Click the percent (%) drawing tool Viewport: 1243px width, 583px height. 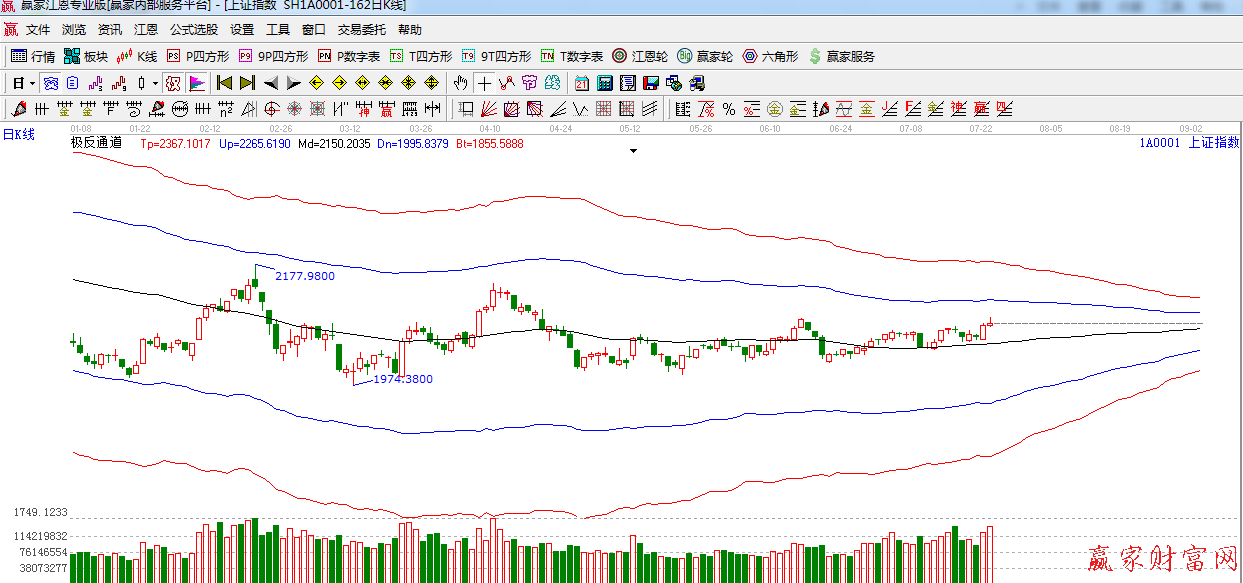pos(729,109)
